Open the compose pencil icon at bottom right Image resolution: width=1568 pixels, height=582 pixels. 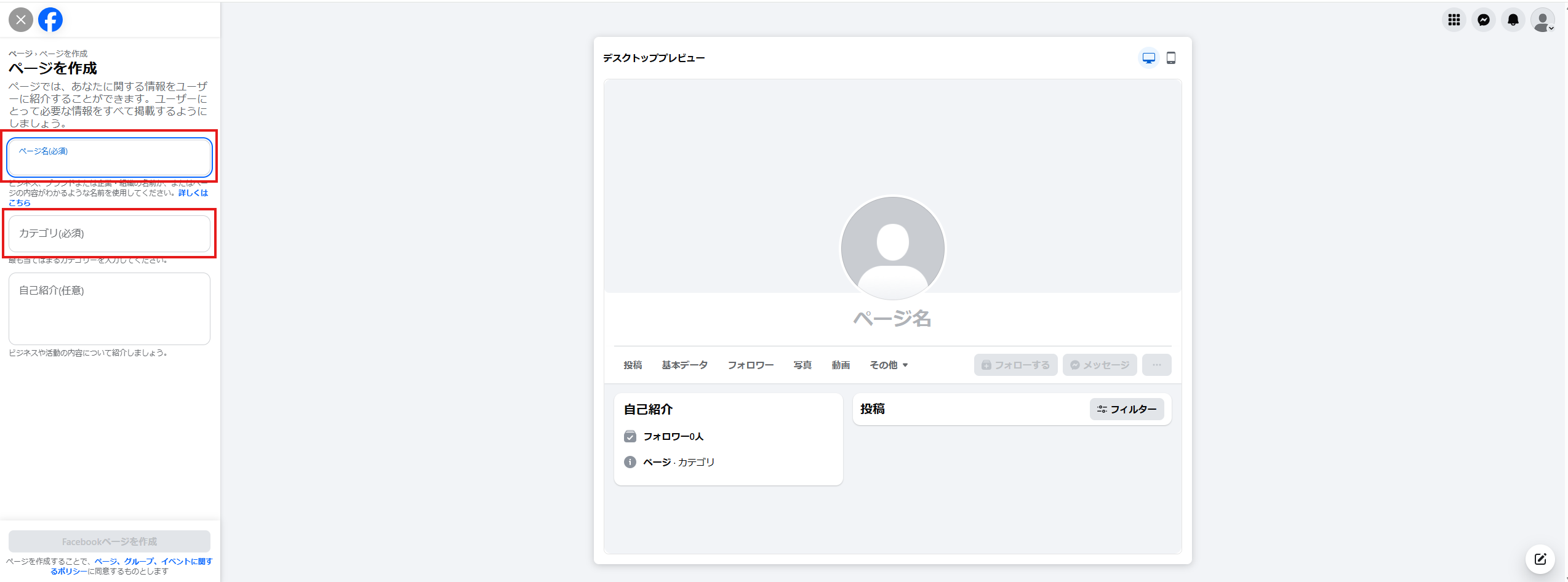pos(1540,559)
